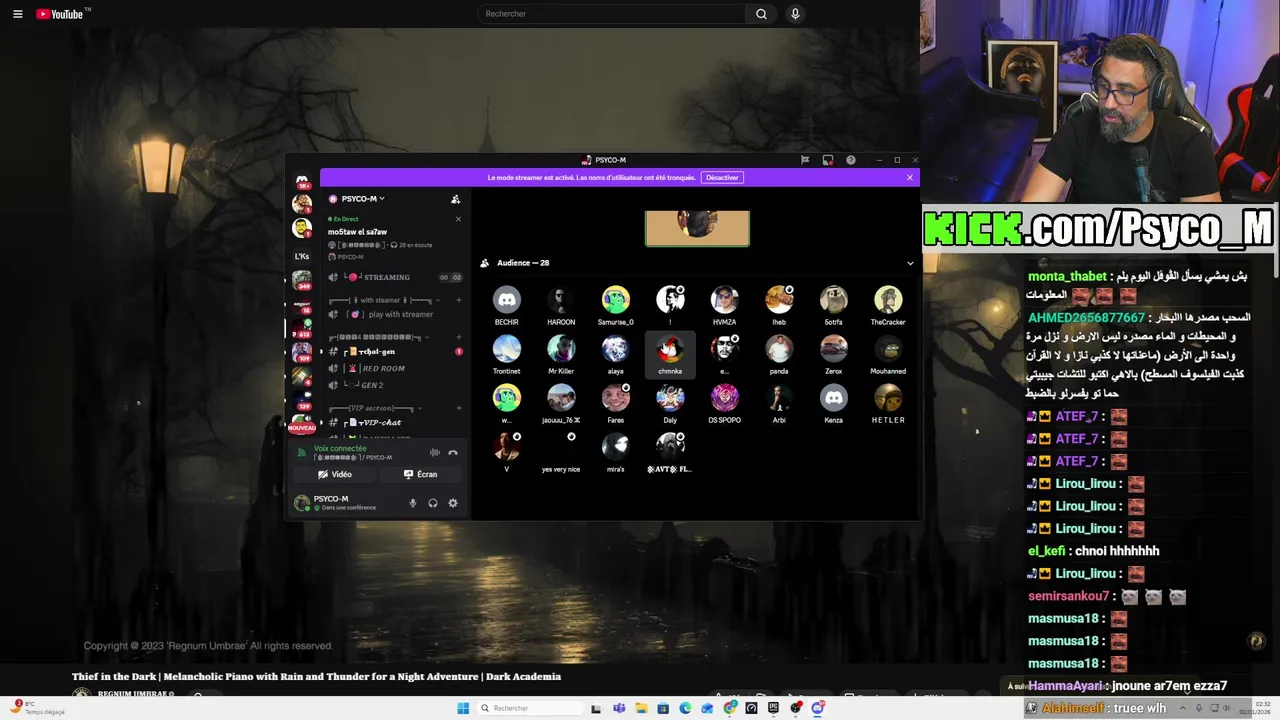Open the Discord server with 613 badge
The width and height of the screenshot is (1280, 720).
(302, 328)
